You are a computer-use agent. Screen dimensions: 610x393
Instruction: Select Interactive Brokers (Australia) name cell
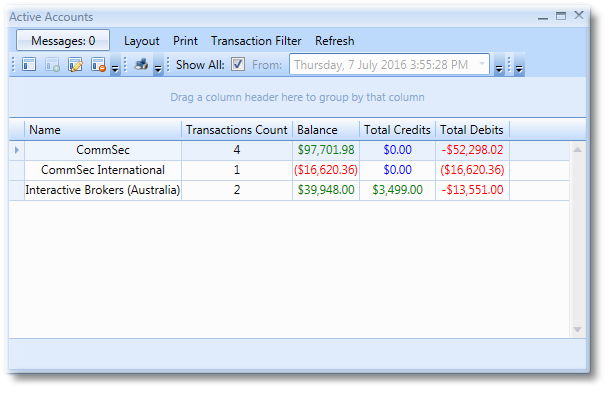point(103,190)
